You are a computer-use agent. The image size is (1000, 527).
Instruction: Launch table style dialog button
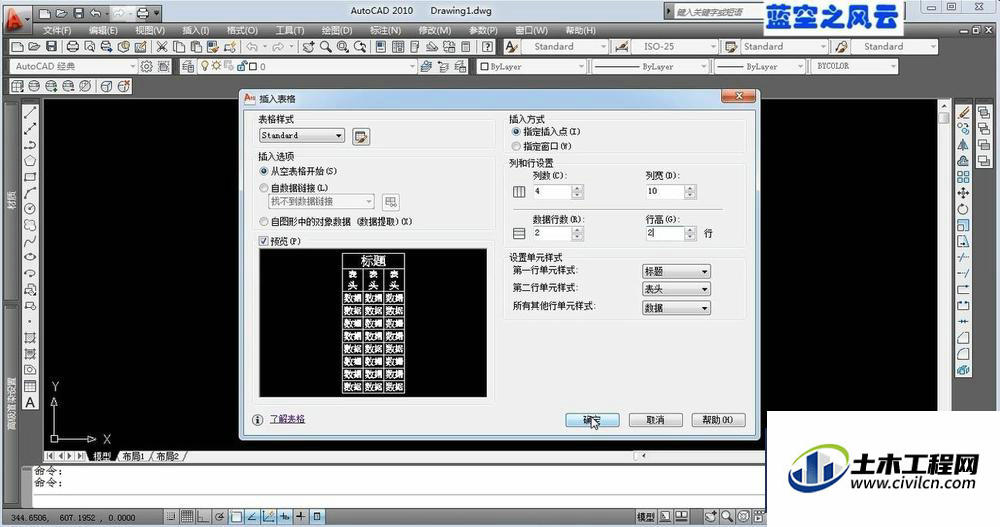[361, 137]
